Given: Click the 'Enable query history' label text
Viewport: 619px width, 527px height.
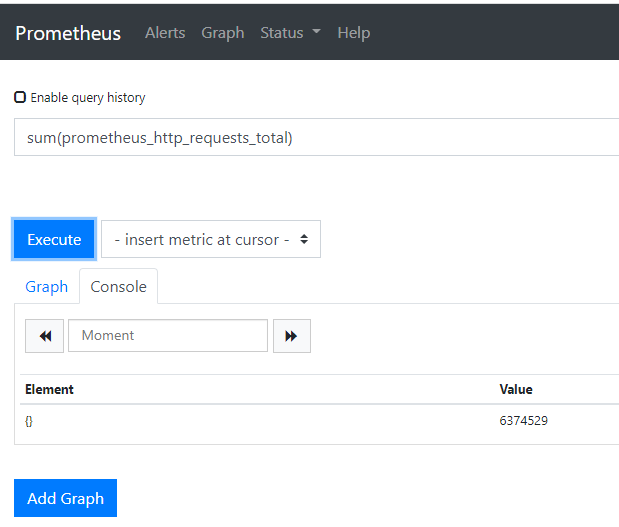Looking at the screenshot, I should tap(88, 98).
